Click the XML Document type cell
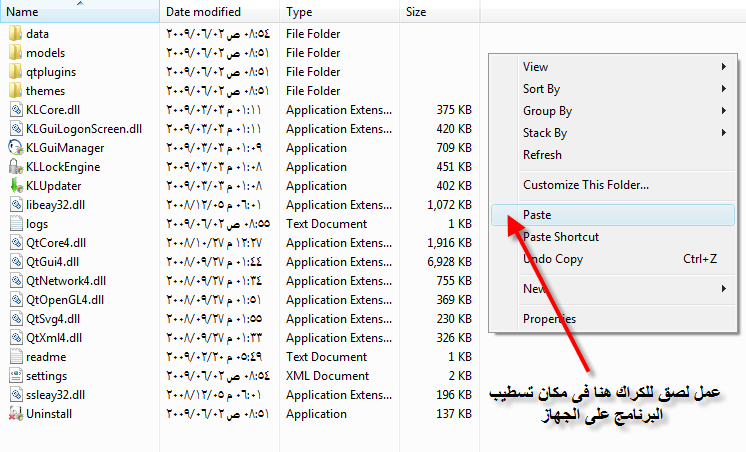Image resolution: width=746 pixels, height=452 pixels. (327, 376)
